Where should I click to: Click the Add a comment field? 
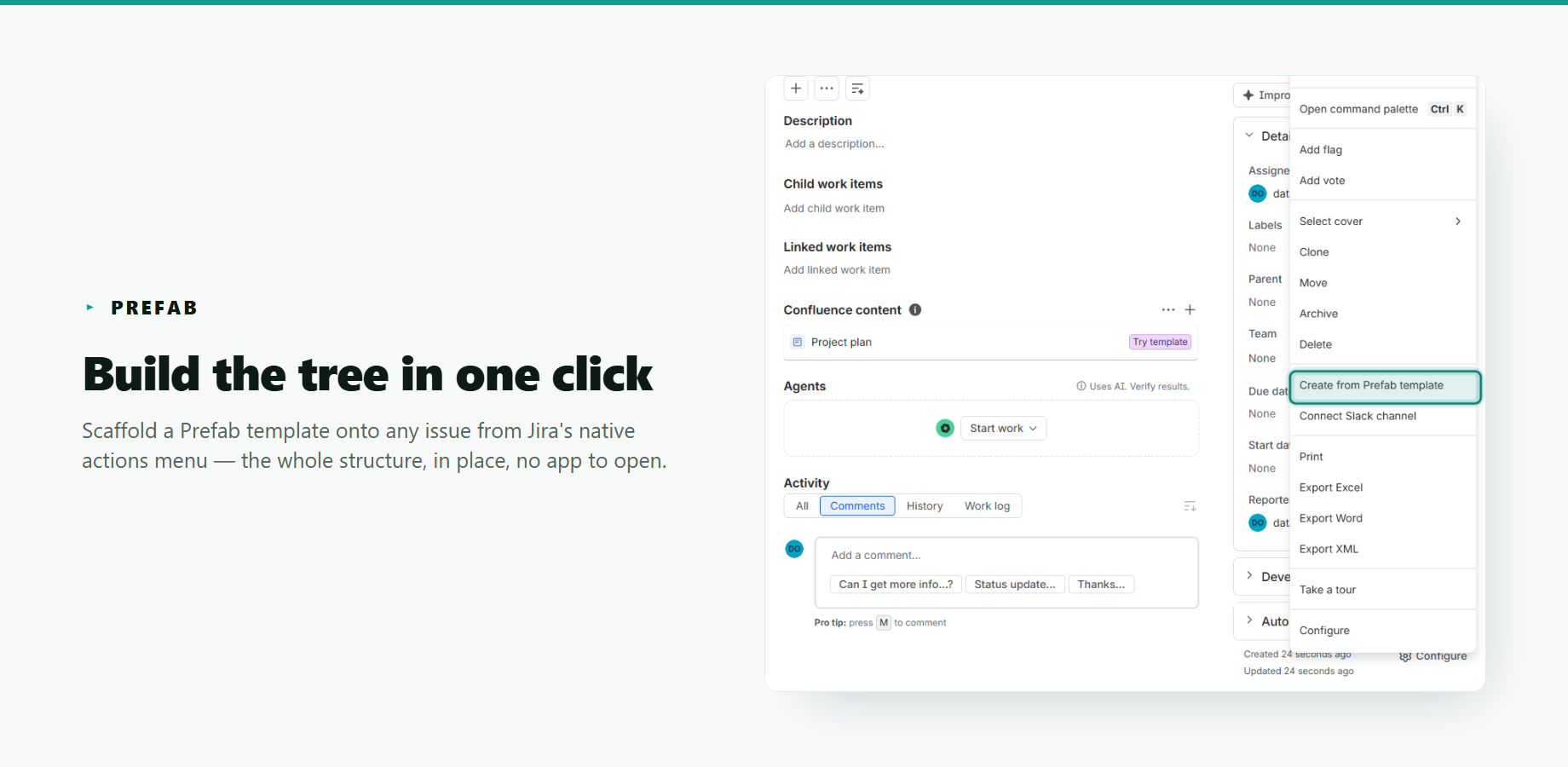point(1006,556)
